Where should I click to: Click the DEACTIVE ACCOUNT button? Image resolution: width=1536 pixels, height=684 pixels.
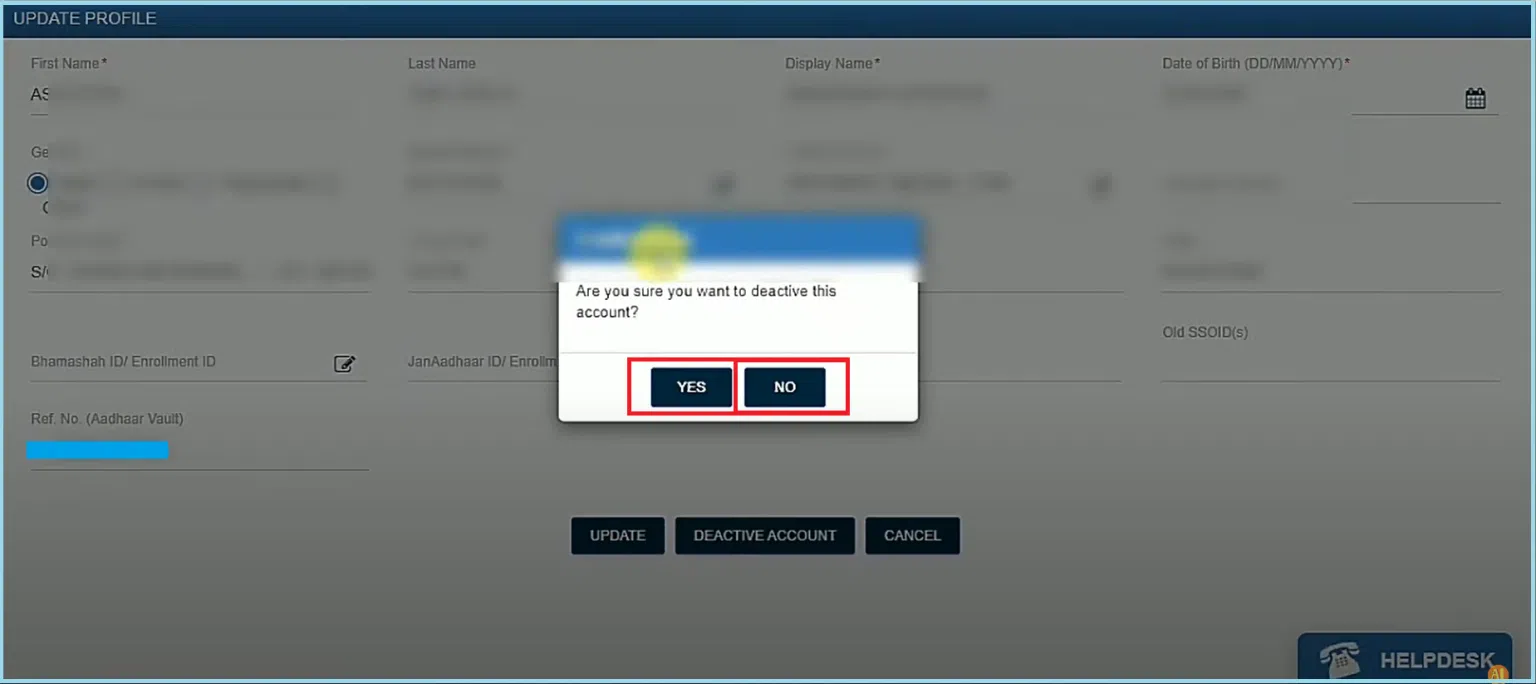765,535
